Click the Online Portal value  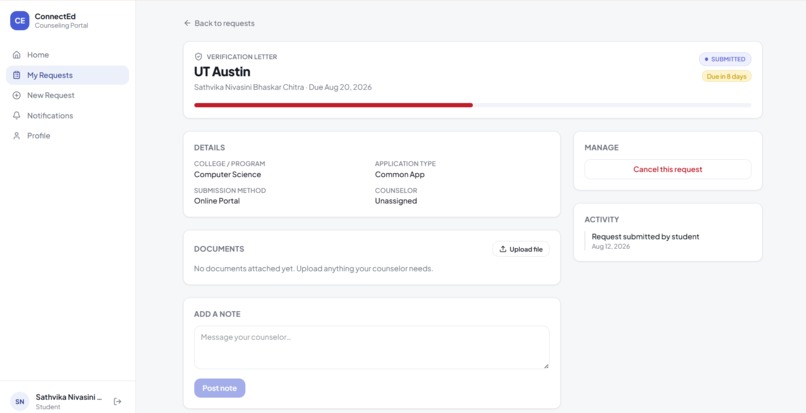(217, 201)
